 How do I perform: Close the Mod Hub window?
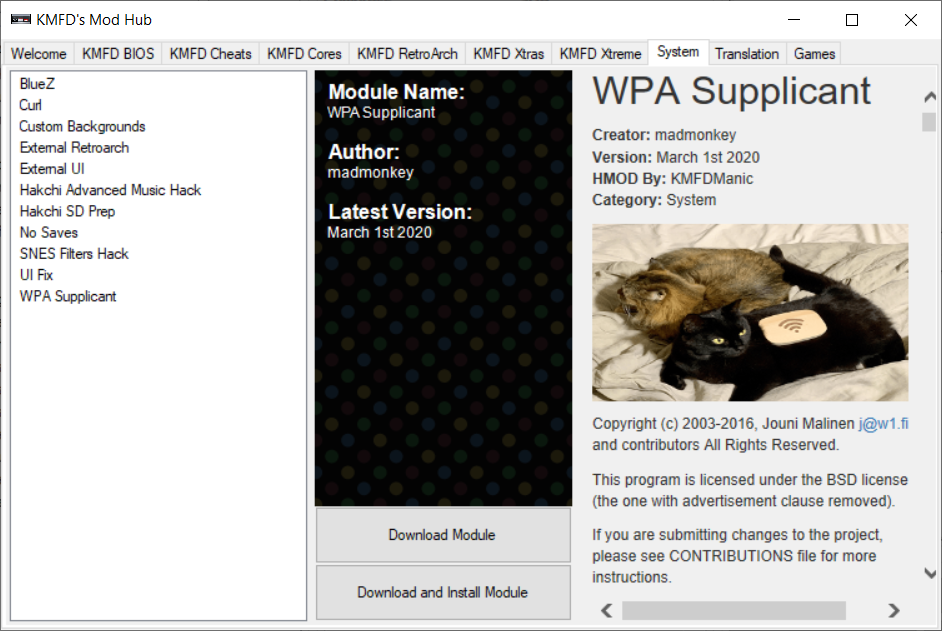tap(911, 20)
